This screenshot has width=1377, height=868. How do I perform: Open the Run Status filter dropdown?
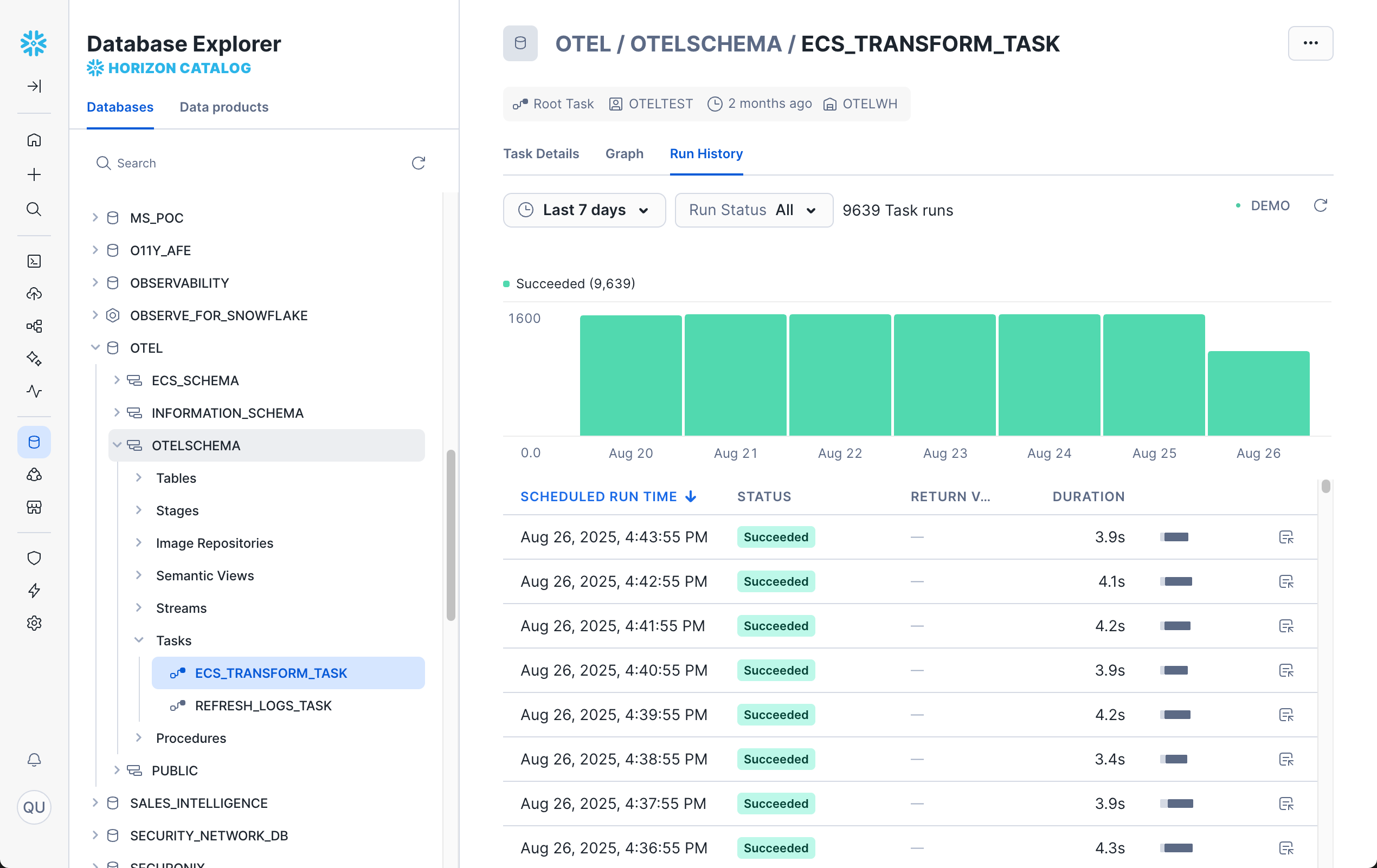[x=753, y=210]
